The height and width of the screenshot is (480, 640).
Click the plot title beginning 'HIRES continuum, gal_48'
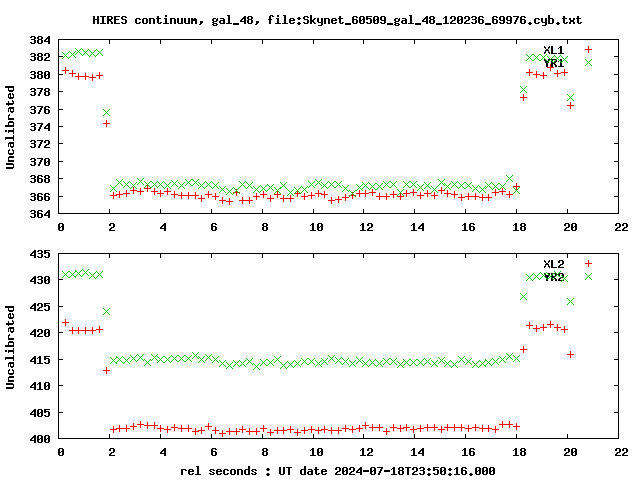(x=337, y=20)
